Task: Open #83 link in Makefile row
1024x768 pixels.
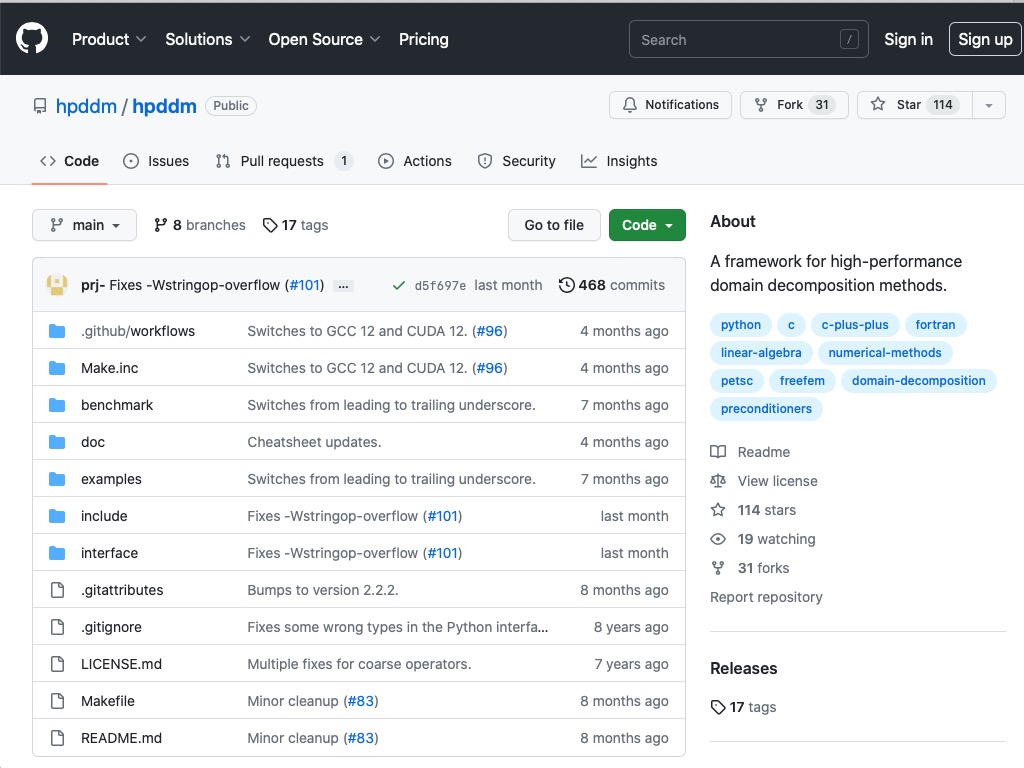Action: click(x=361, y=701)
